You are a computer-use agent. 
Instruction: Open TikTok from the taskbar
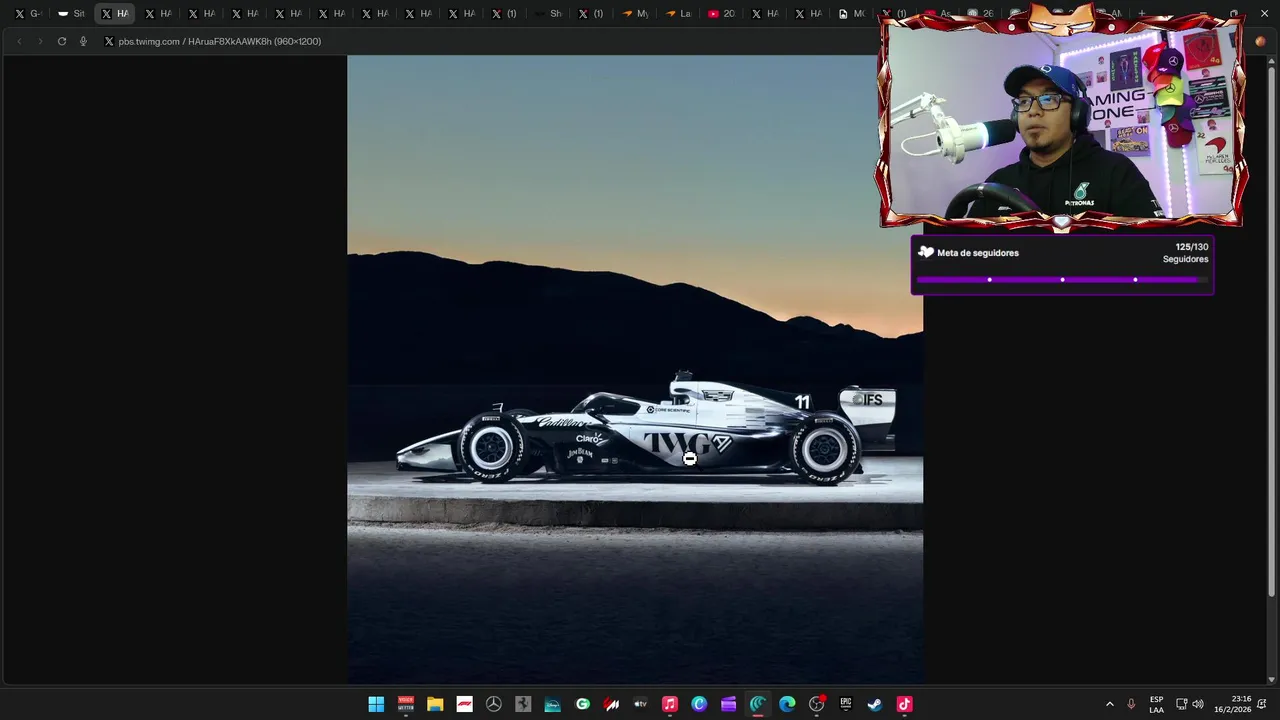pyautogui.click(x=904, y=704)
